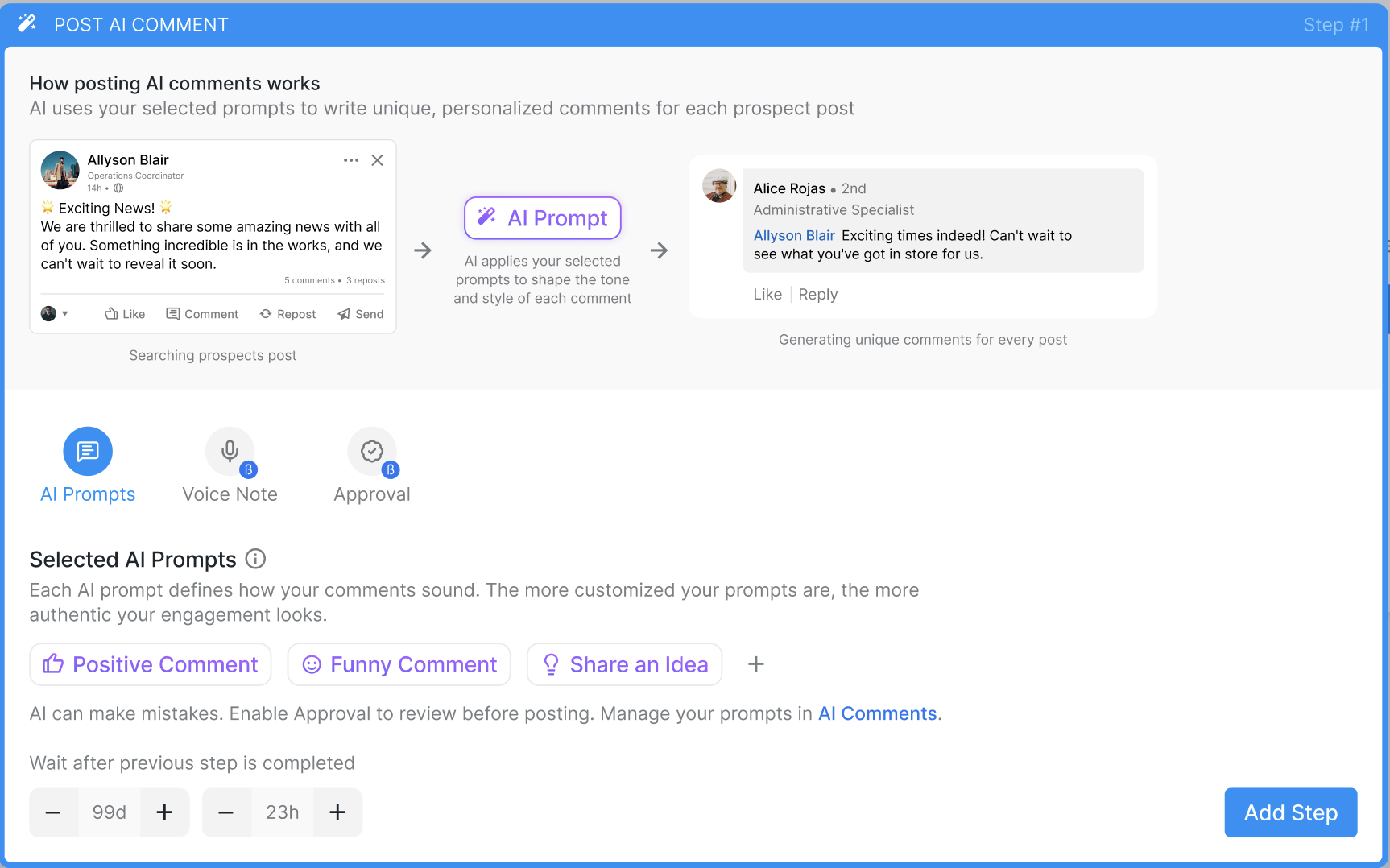Switch to the Voice Note tab
The width and height of the screenshot is (1390, 868).
pyautogui.click(x=230, y=466)
